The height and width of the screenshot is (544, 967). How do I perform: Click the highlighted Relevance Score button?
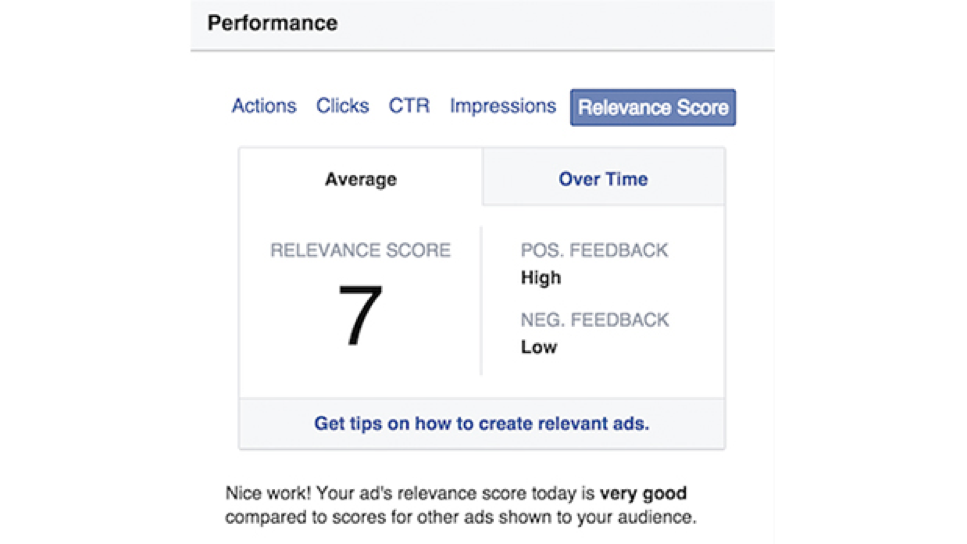(652, 107)
